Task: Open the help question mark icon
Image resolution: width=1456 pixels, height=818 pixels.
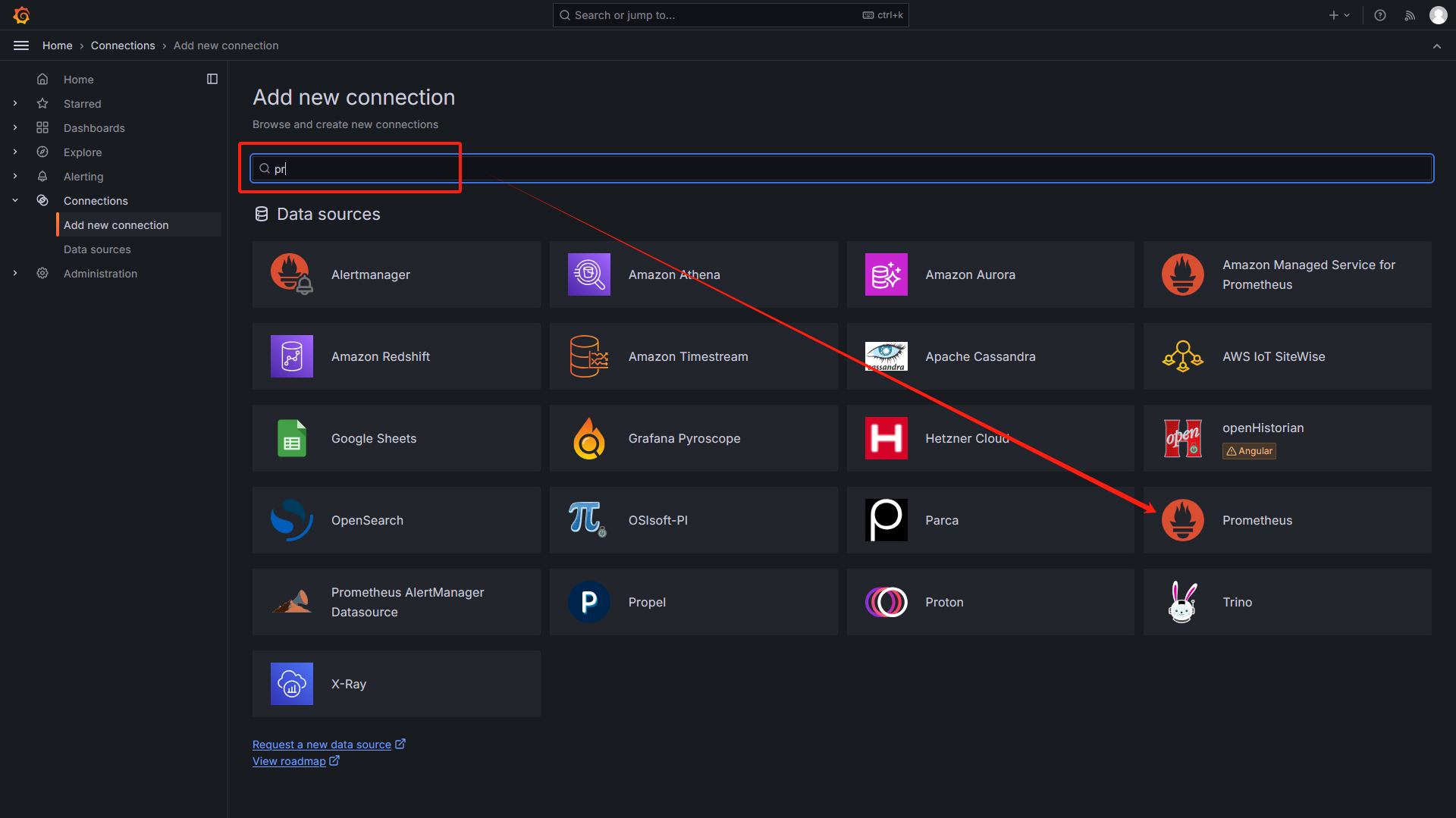Action: click(1380, 15)
